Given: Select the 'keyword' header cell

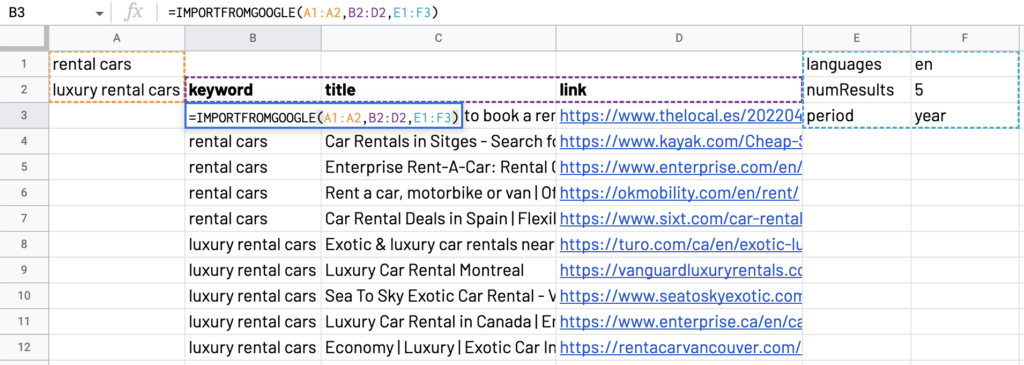Looking at the screenshot, I should pyautogui.click(x=253, y=90).
